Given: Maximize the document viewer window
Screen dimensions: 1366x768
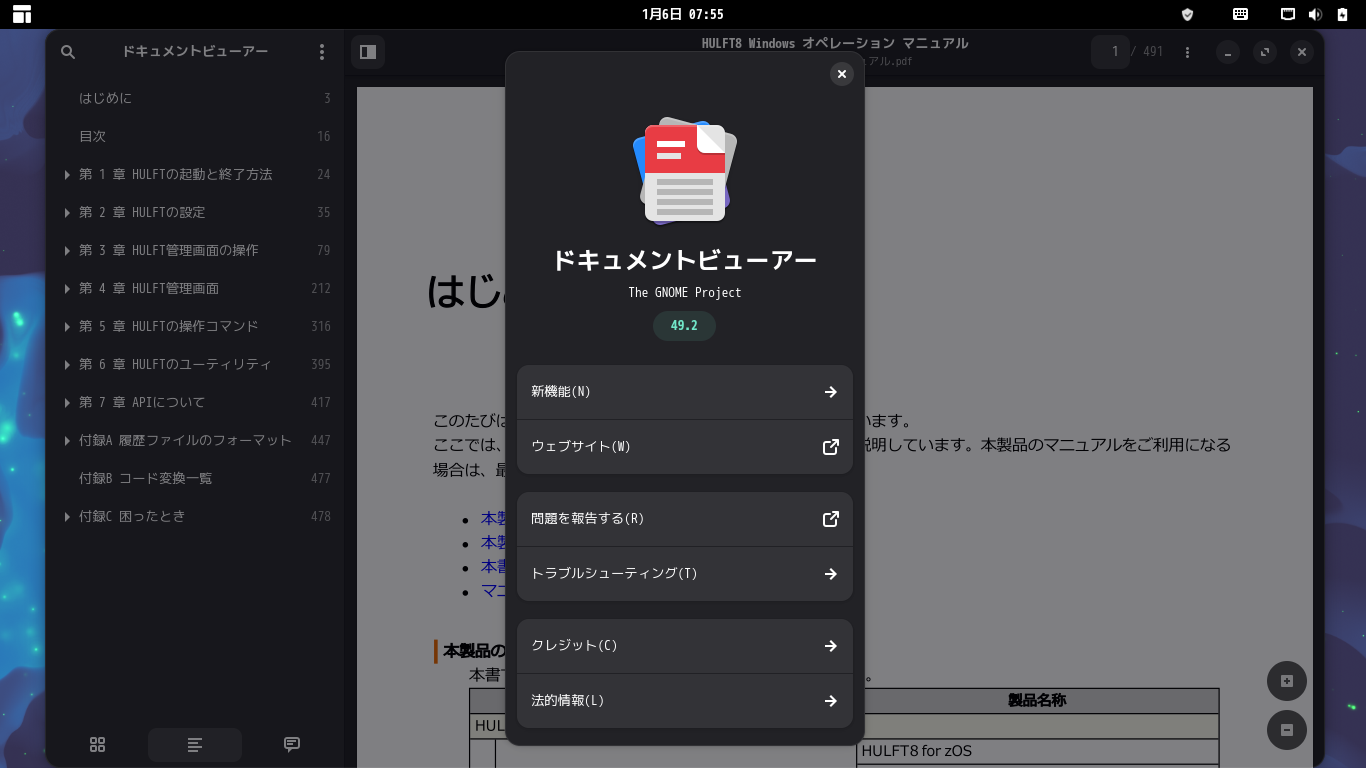Looking at the screenshot, I should (1265, 52).
